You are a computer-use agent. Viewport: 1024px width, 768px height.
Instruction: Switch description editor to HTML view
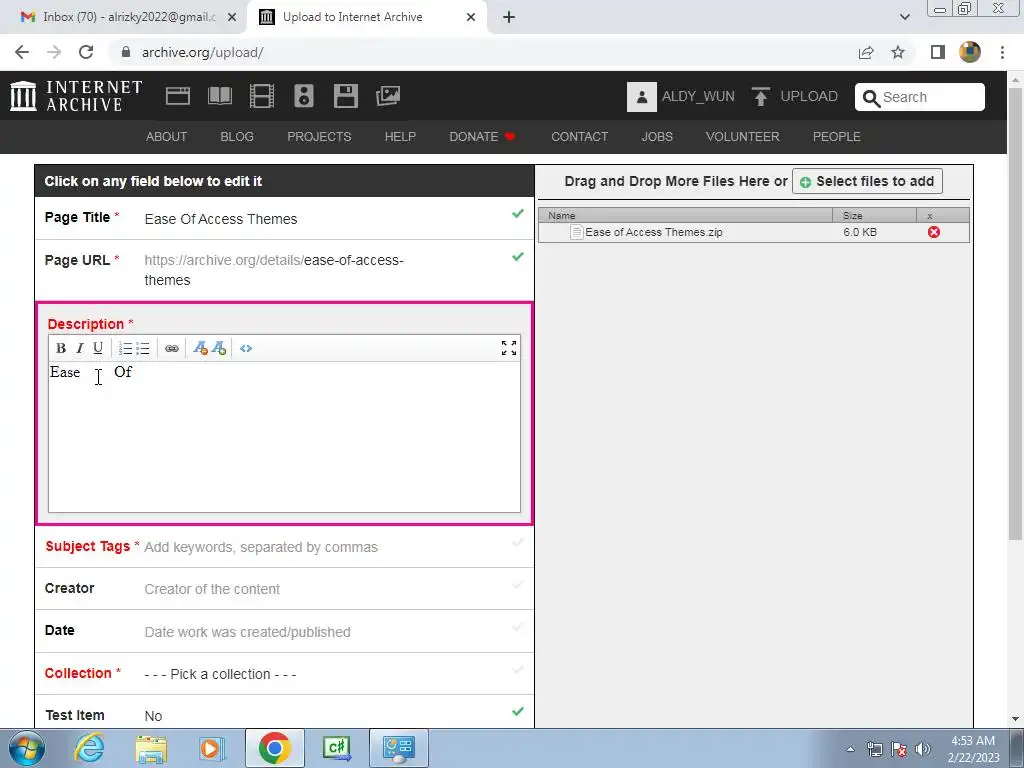[246, 348]
